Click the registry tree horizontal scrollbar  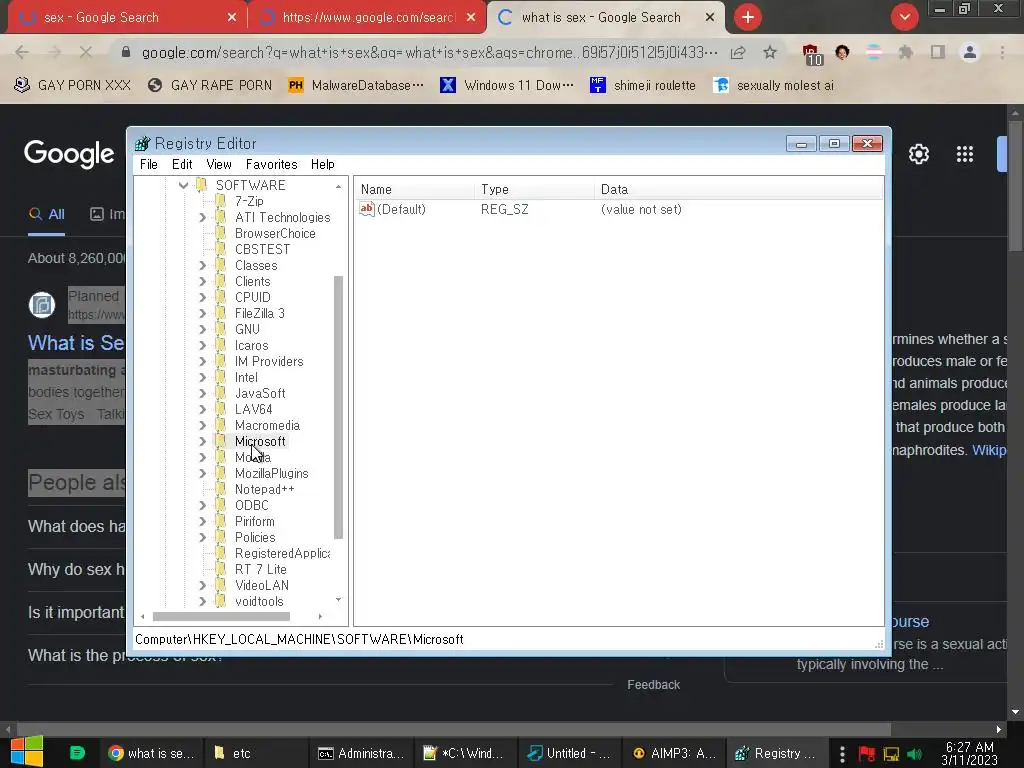(221, 616)
